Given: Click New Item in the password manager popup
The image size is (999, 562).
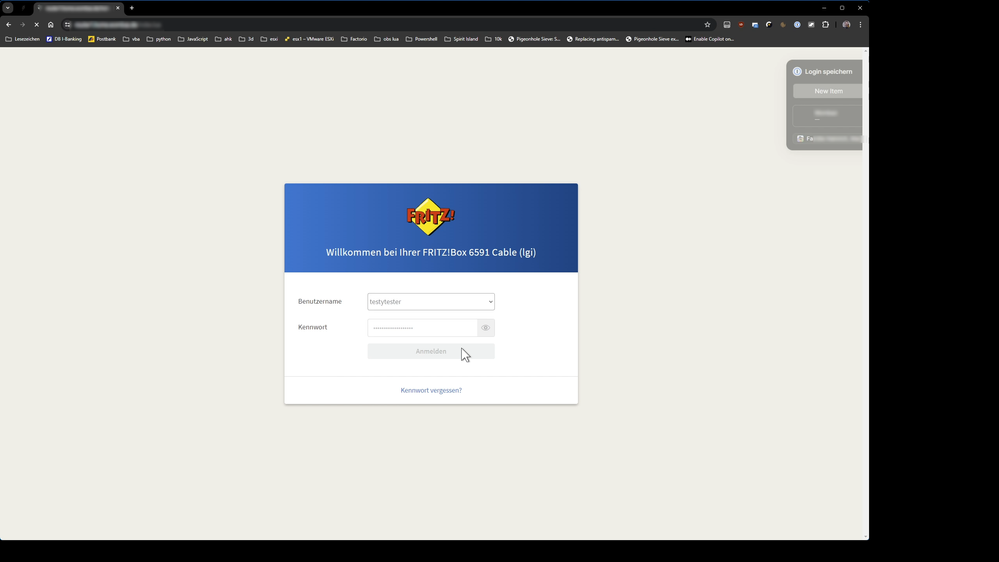Looking at the screenshot, I should (827, 91).
